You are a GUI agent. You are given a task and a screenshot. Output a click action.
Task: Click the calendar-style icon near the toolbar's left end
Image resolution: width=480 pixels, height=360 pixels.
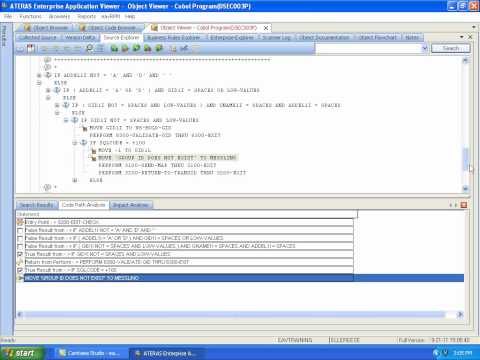coord(31,48)
